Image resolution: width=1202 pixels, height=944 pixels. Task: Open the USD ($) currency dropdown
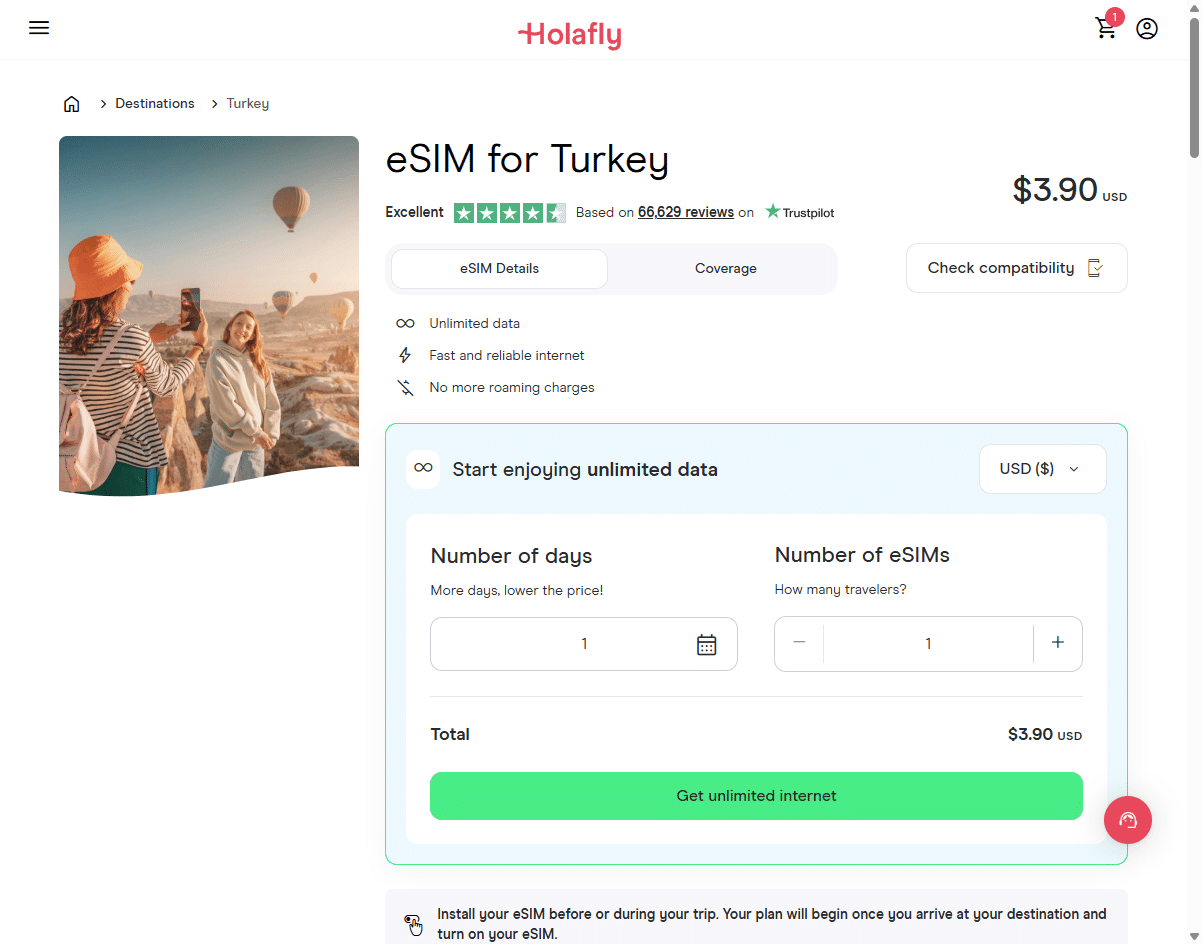(x=1042, y=468)
